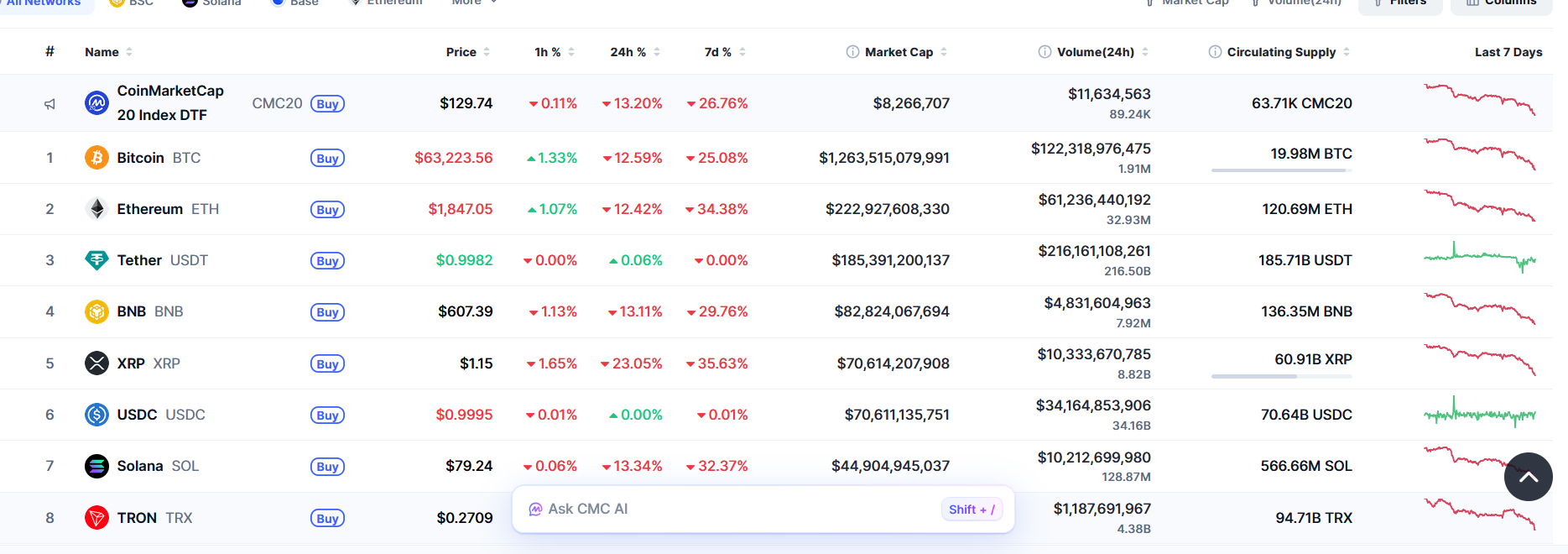Image resolution: width=1568 pixels, height=554 pixels.
Task: Click the Ask CMC AI input
Action: (738, 510)
